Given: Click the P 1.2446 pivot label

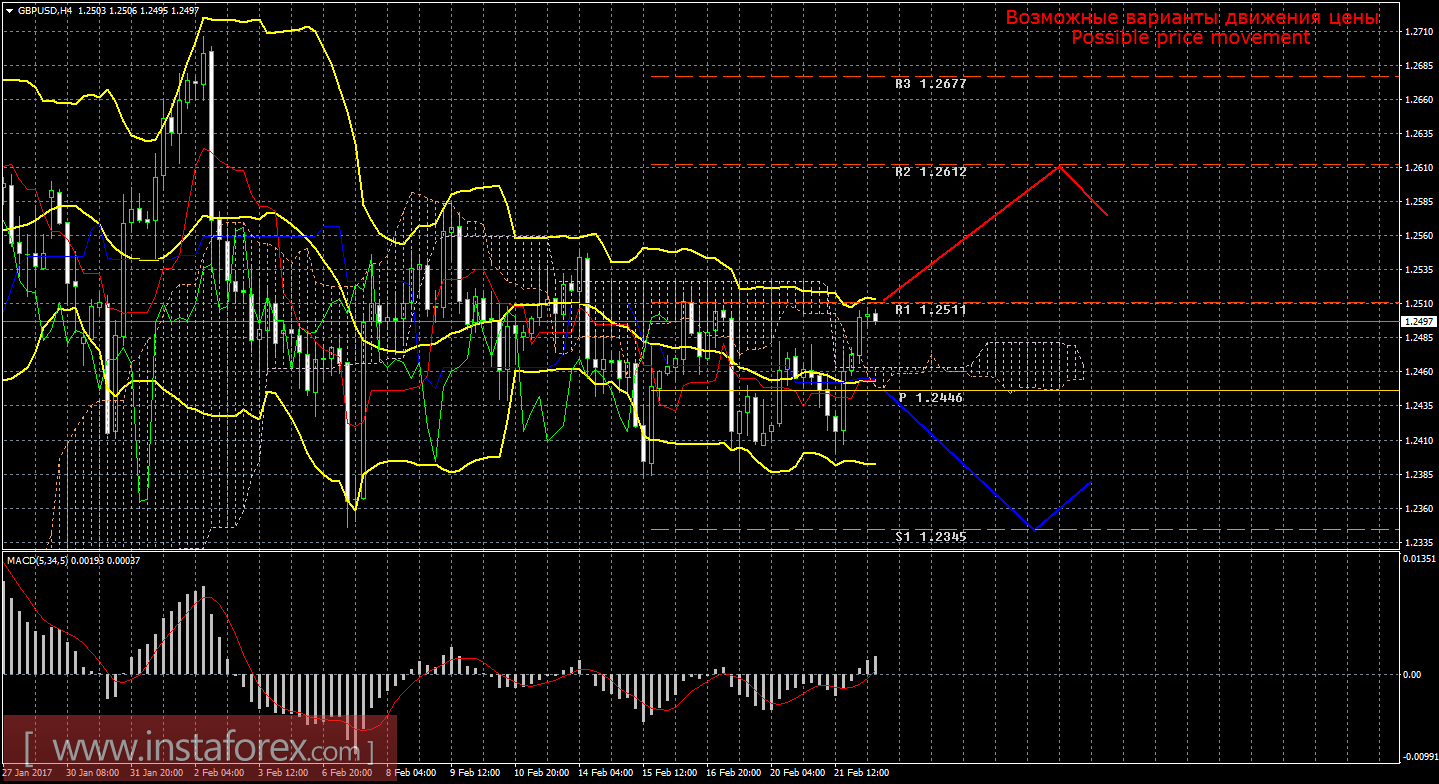Looking at the screenshot, I should click(930, 398).
